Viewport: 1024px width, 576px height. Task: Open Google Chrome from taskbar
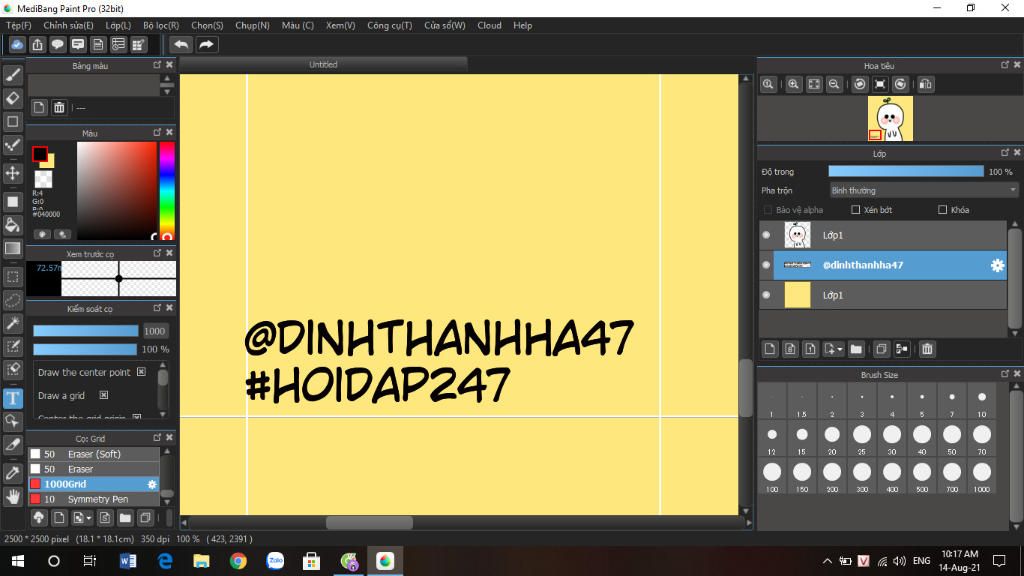click(x=238, y=561)
